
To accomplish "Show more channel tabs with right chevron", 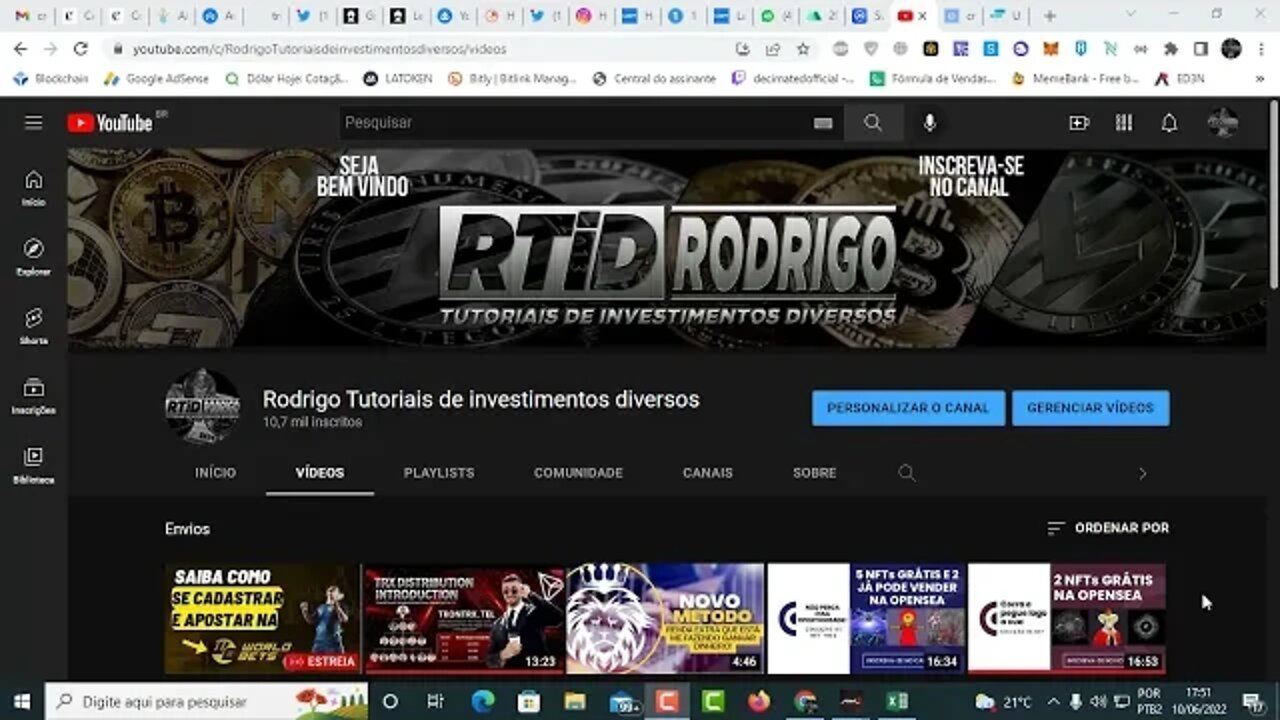I will (x=1142, y=473).
